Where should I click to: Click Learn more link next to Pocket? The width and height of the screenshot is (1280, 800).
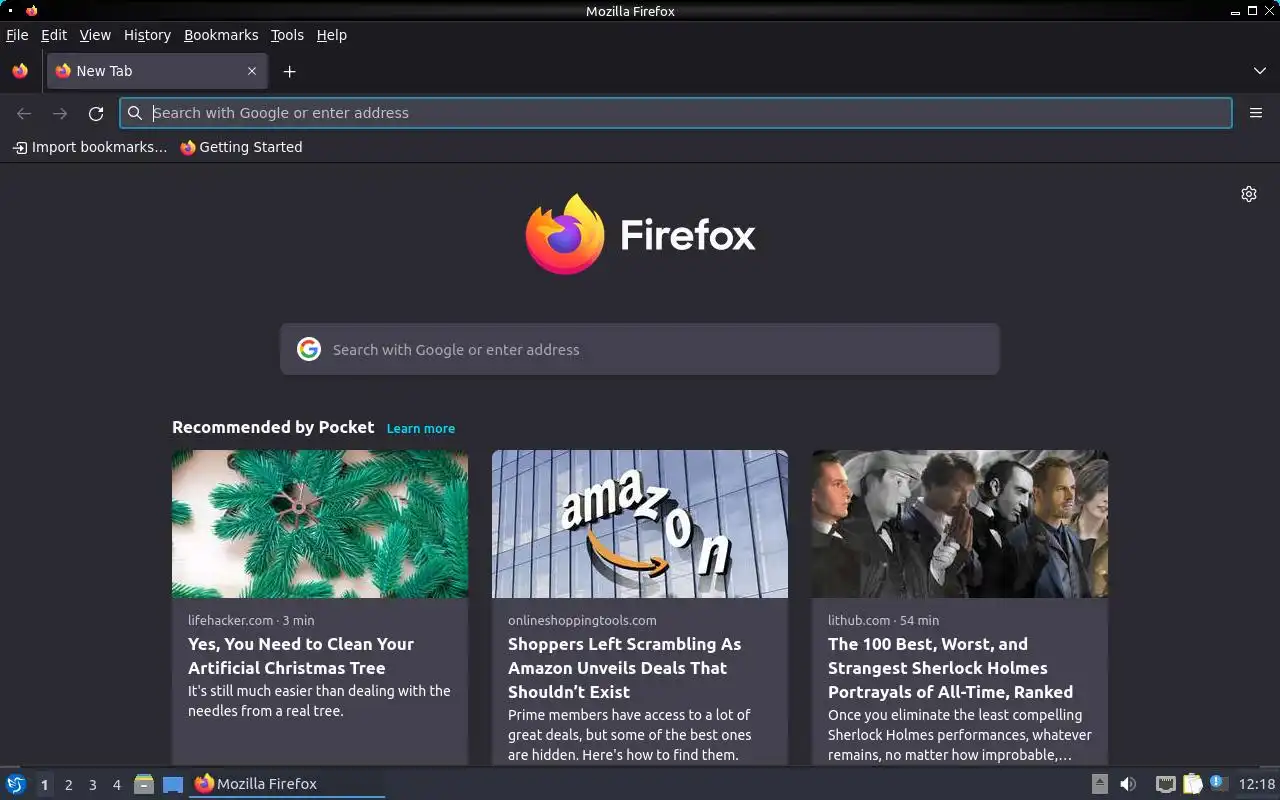[x=421, y=428]
